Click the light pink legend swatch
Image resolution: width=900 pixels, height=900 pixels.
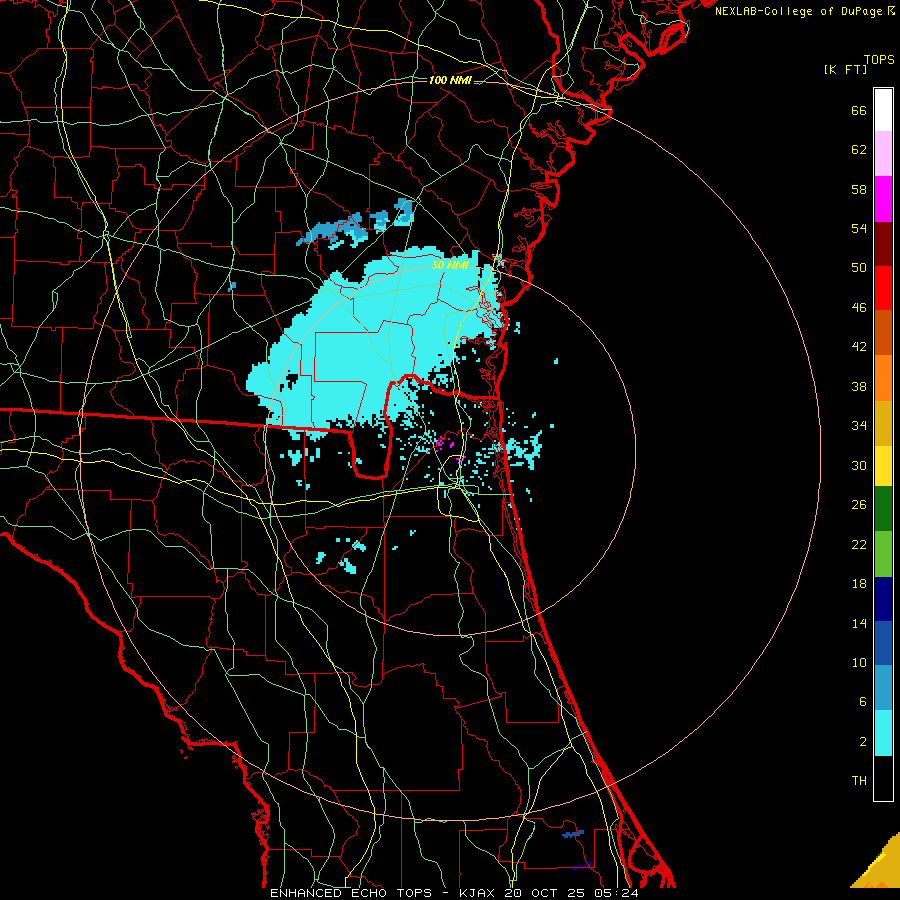[883, 153]
